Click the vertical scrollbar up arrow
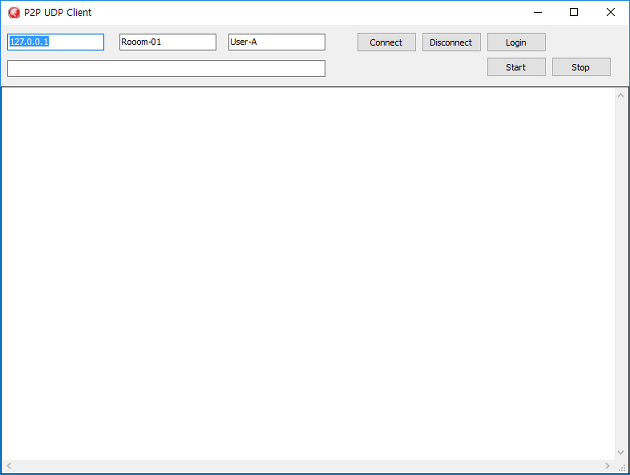 coord(621,95)
